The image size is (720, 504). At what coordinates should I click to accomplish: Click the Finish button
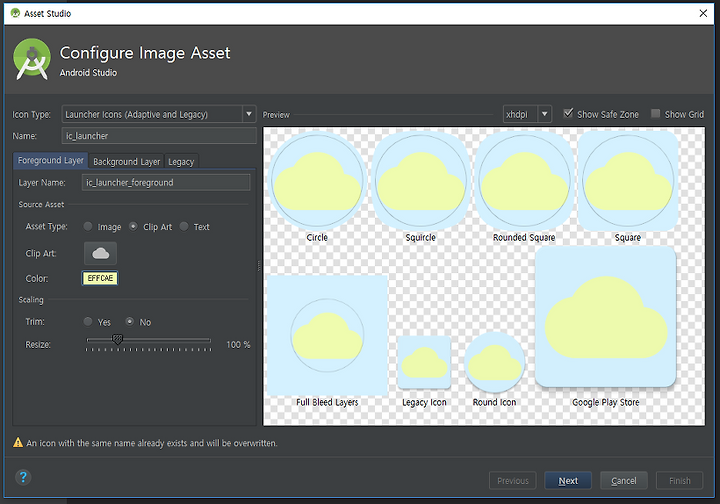coord(680,481)
